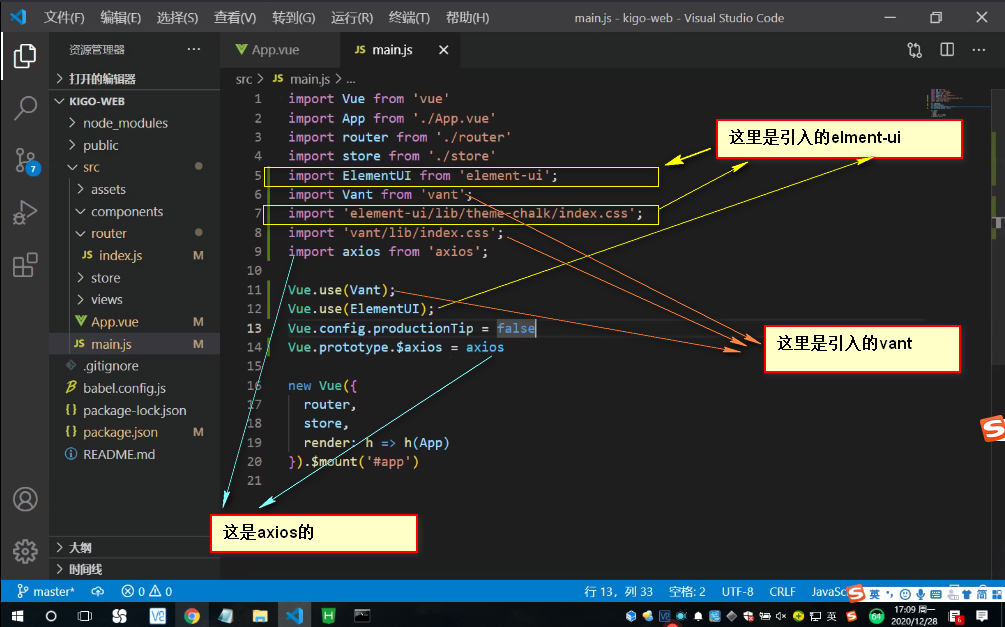Open package.json file
This screenshot has width=1005, height=627.
(x=135, y=432)
